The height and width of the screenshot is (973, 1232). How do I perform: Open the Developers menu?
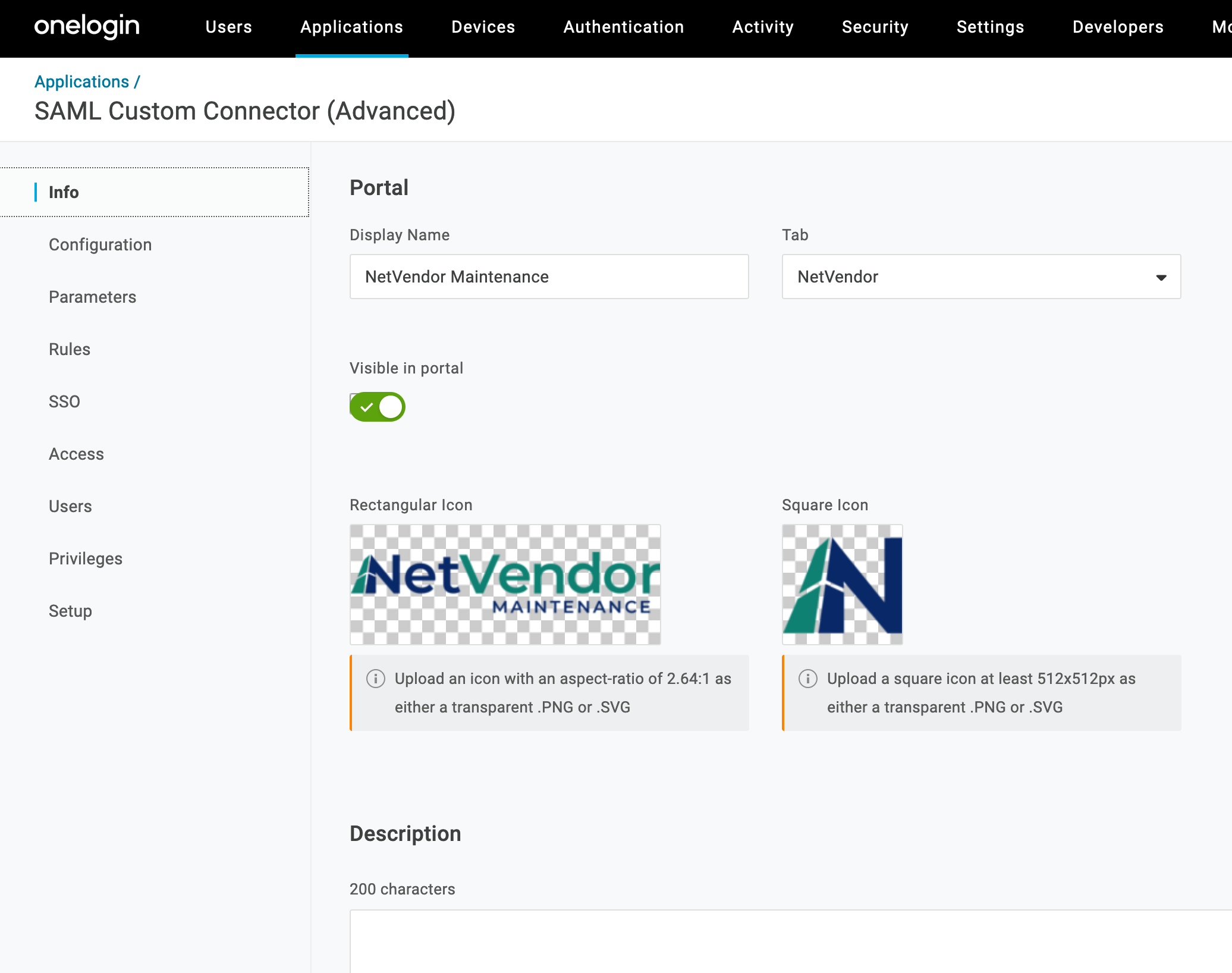pyautogui.click(x=1117, y=27)
